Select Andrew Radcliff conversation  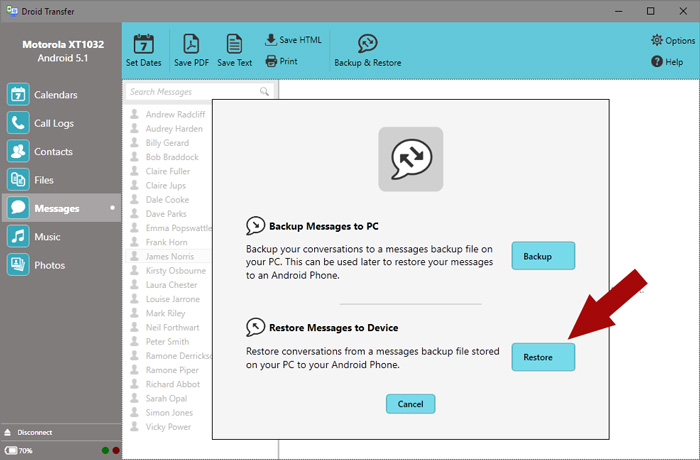pyautogui.click(x=168, y=114)
